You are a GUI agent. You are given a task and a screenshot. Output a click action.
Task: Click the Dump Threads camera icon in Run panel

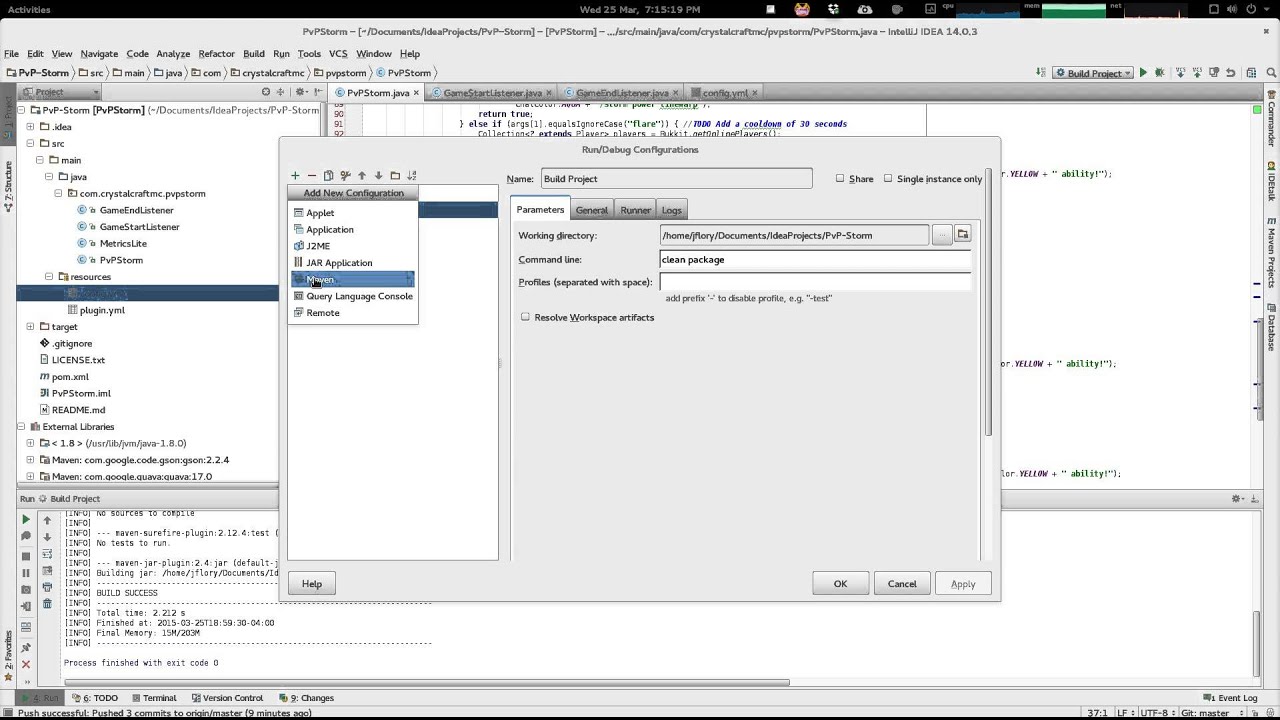26,591
